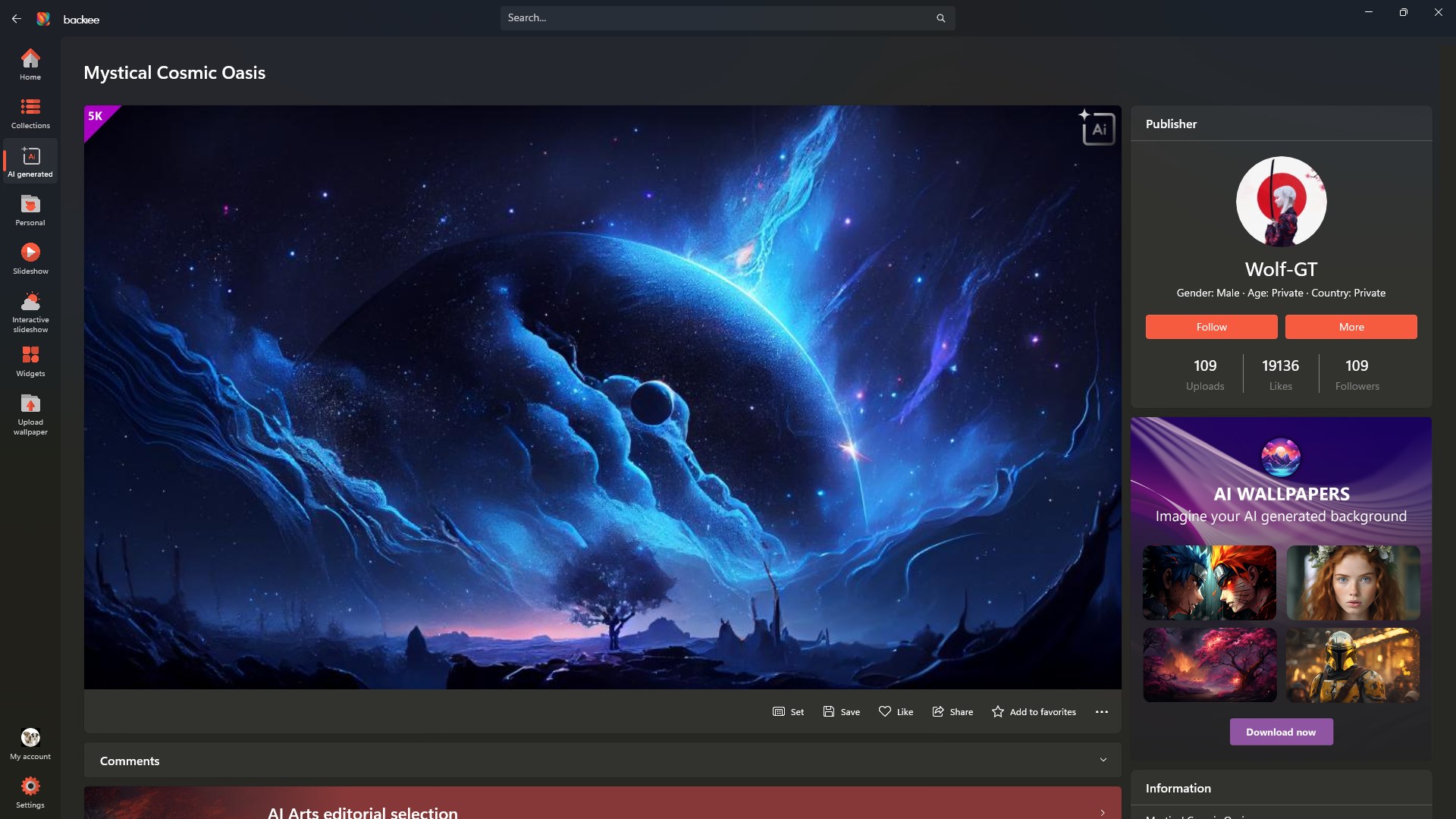This screenshot has width=1456, height=819.
Task: Open backiee Settings
Action: coord(30,791)
